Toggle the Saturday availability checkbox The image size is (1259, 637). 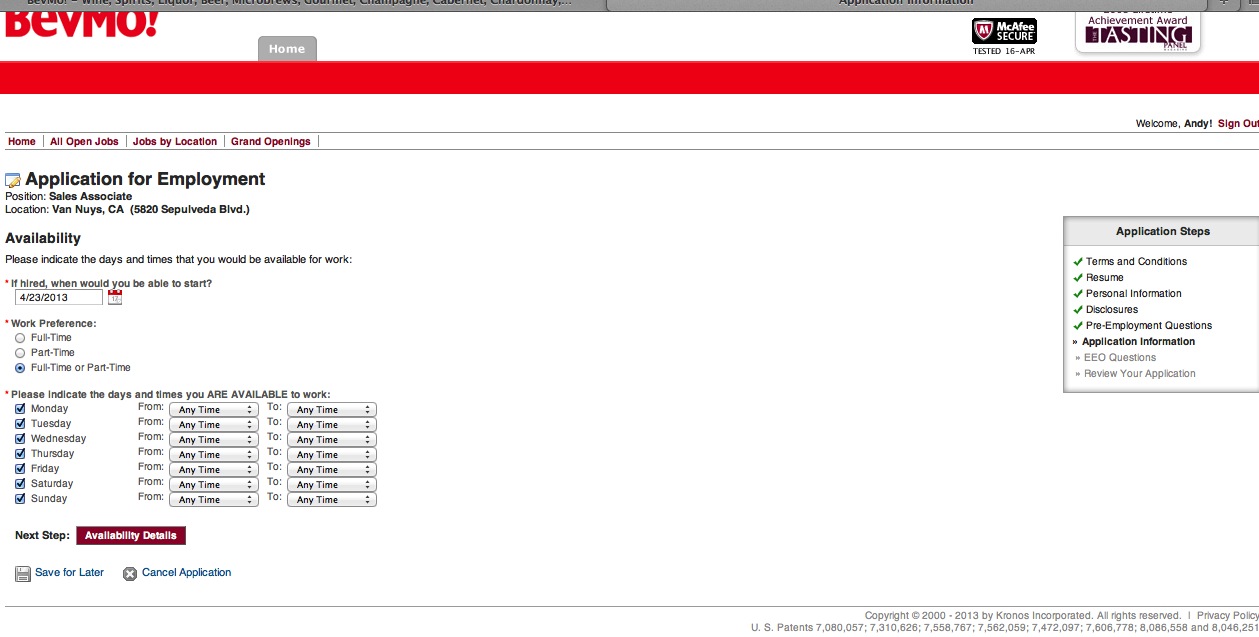coord(20,484)
